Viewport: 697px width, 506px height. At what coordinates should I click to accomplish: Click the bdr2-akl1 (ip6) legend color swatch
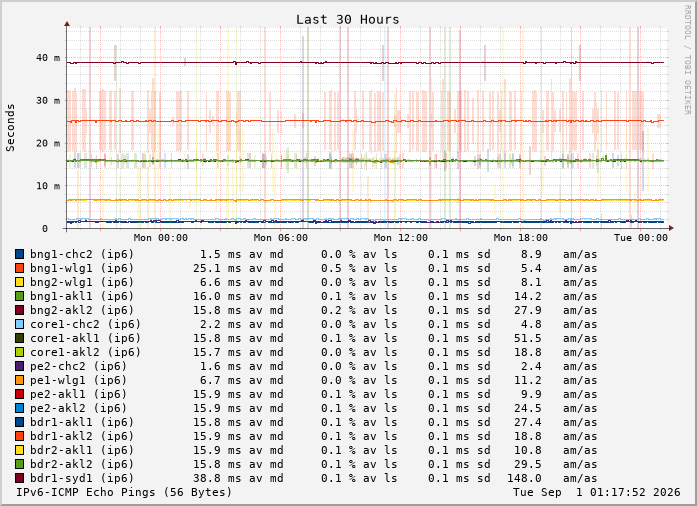(x=20, y=450)
